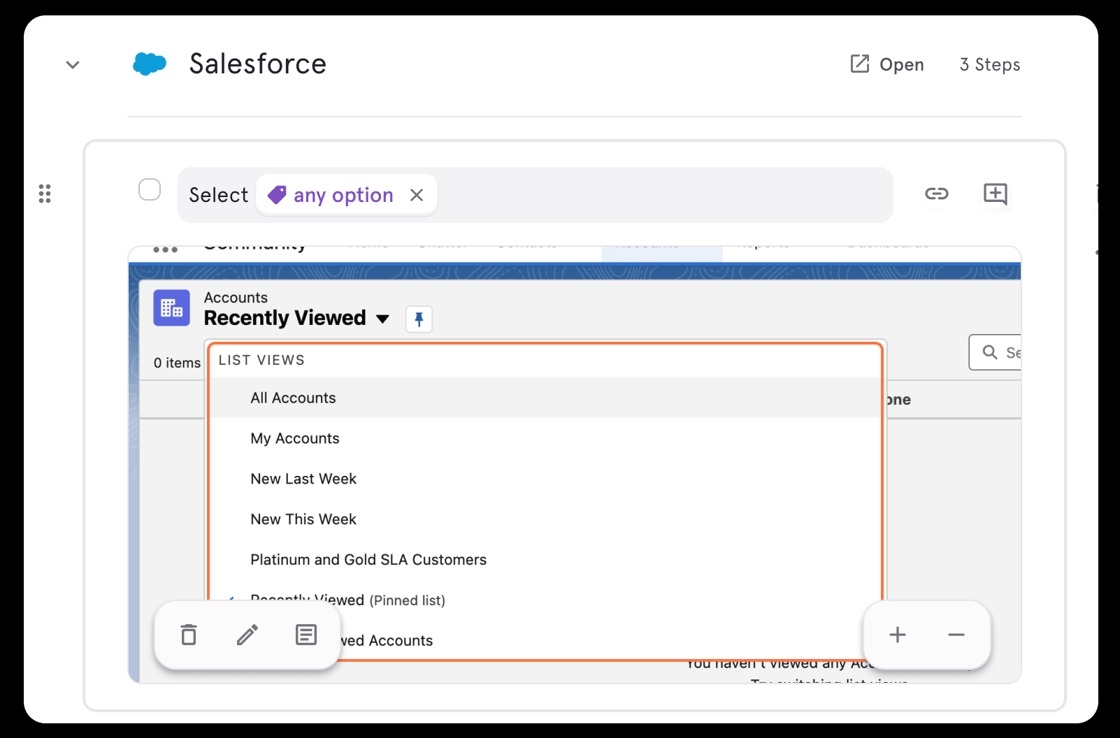Click the Salesforce cloud logo
The width and height of the screenshot is (1120, 738).
point(149,64)
